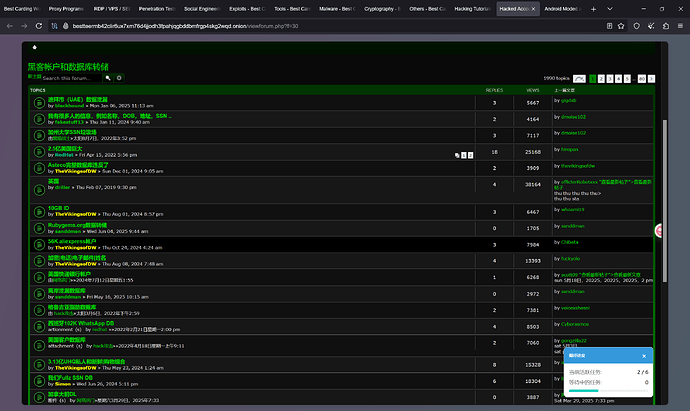Click topic icon for Rubygems.org row
Image resolution: width=690 pixels, height=411 pixels.
[x=39, y=228]
